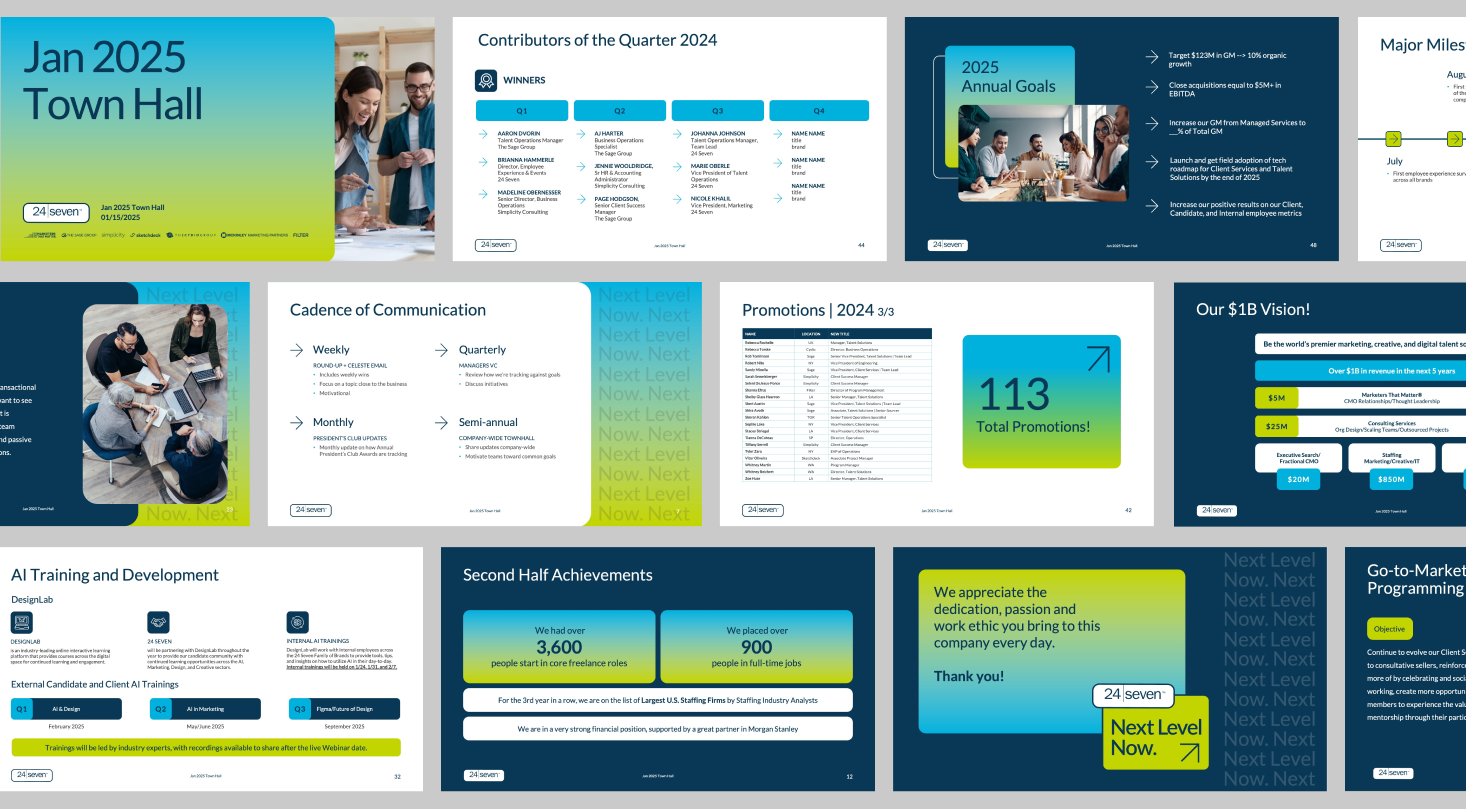
Task: Select the Q1 header on the Contributors slide
Action: pyautogui.click(x=521, y=111)
